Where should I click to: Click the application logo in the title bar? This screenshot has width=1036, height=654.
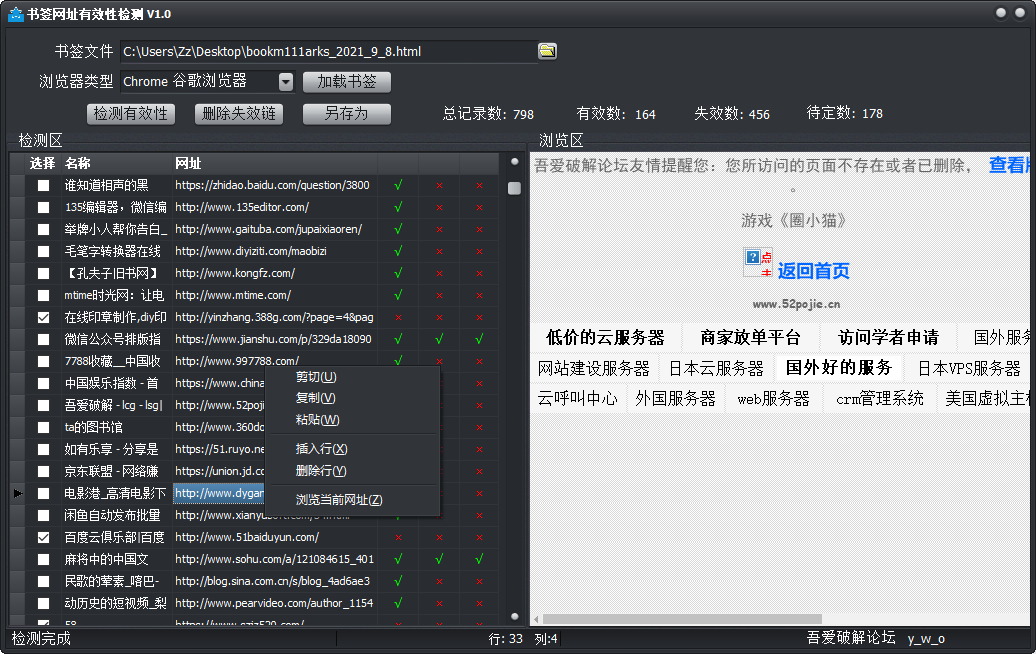14,13
